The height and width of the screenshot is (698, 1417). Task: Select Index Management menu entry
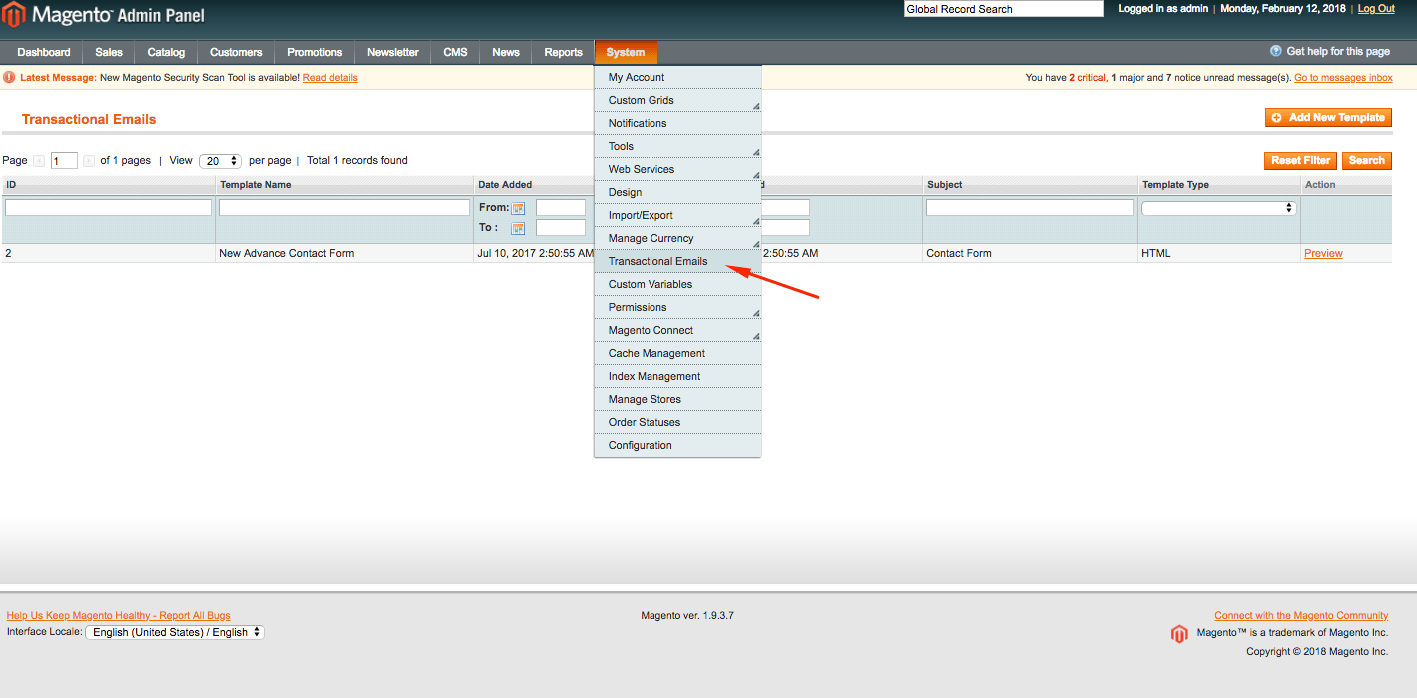pyautogui.click(x=678, y=376)
